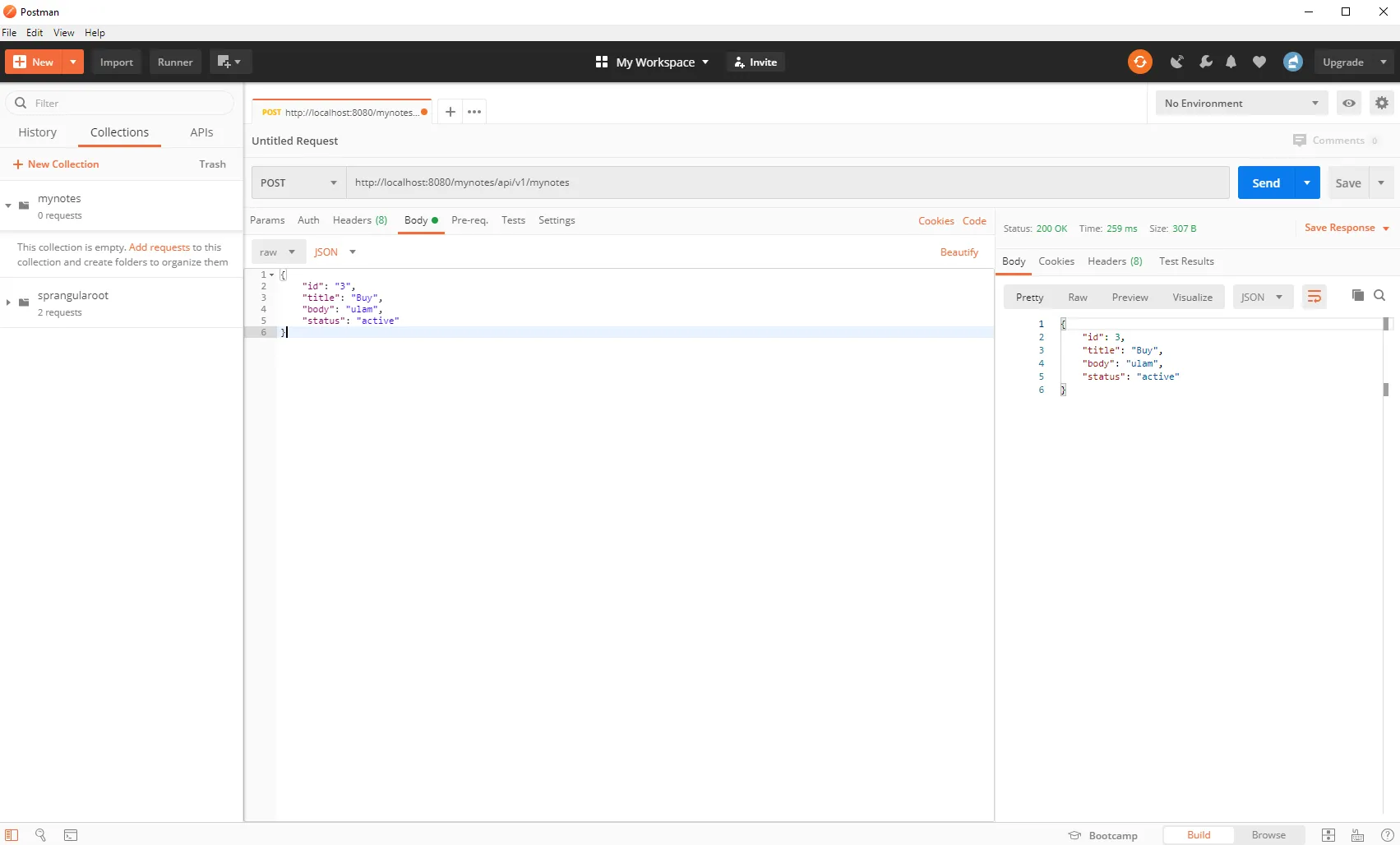Open the Runner
Viewport: 1400px width, 845px height.
[x=175, y=62]
